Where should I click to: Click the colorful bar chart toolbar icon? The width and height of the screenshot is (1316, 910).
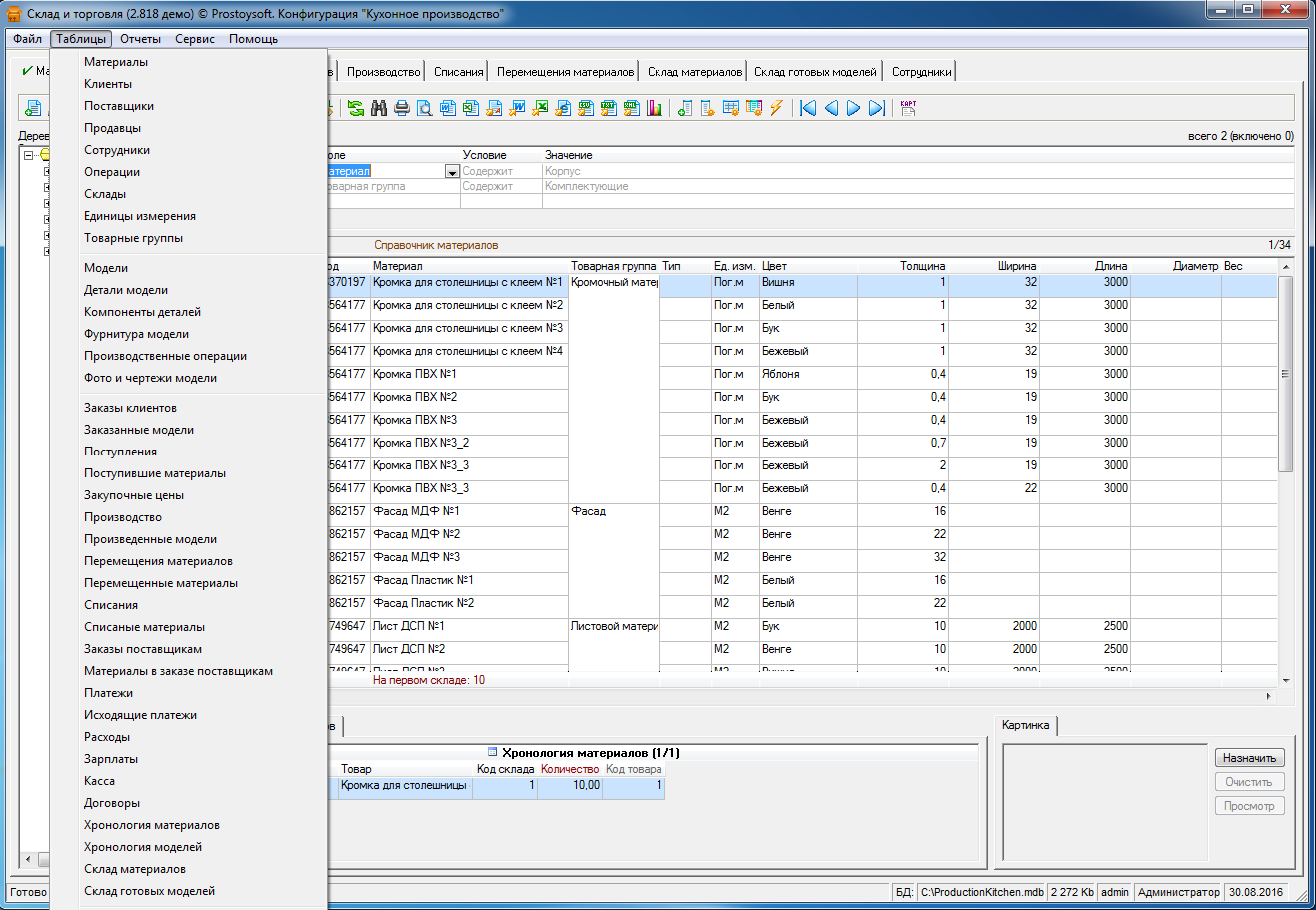click(655, 108)
